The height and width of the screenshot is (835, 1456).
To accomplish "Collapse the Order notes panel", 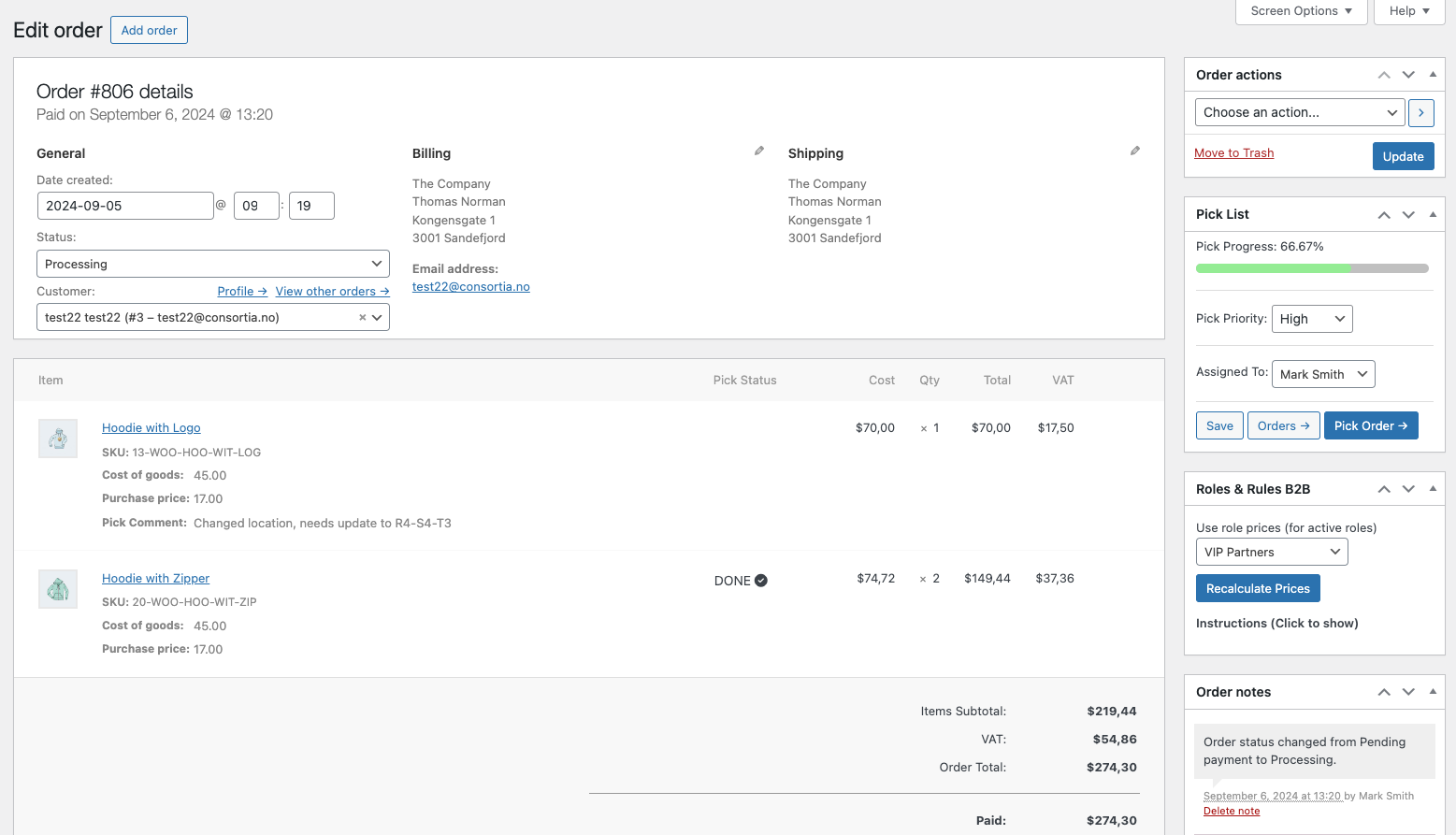I will point(1432,691).
